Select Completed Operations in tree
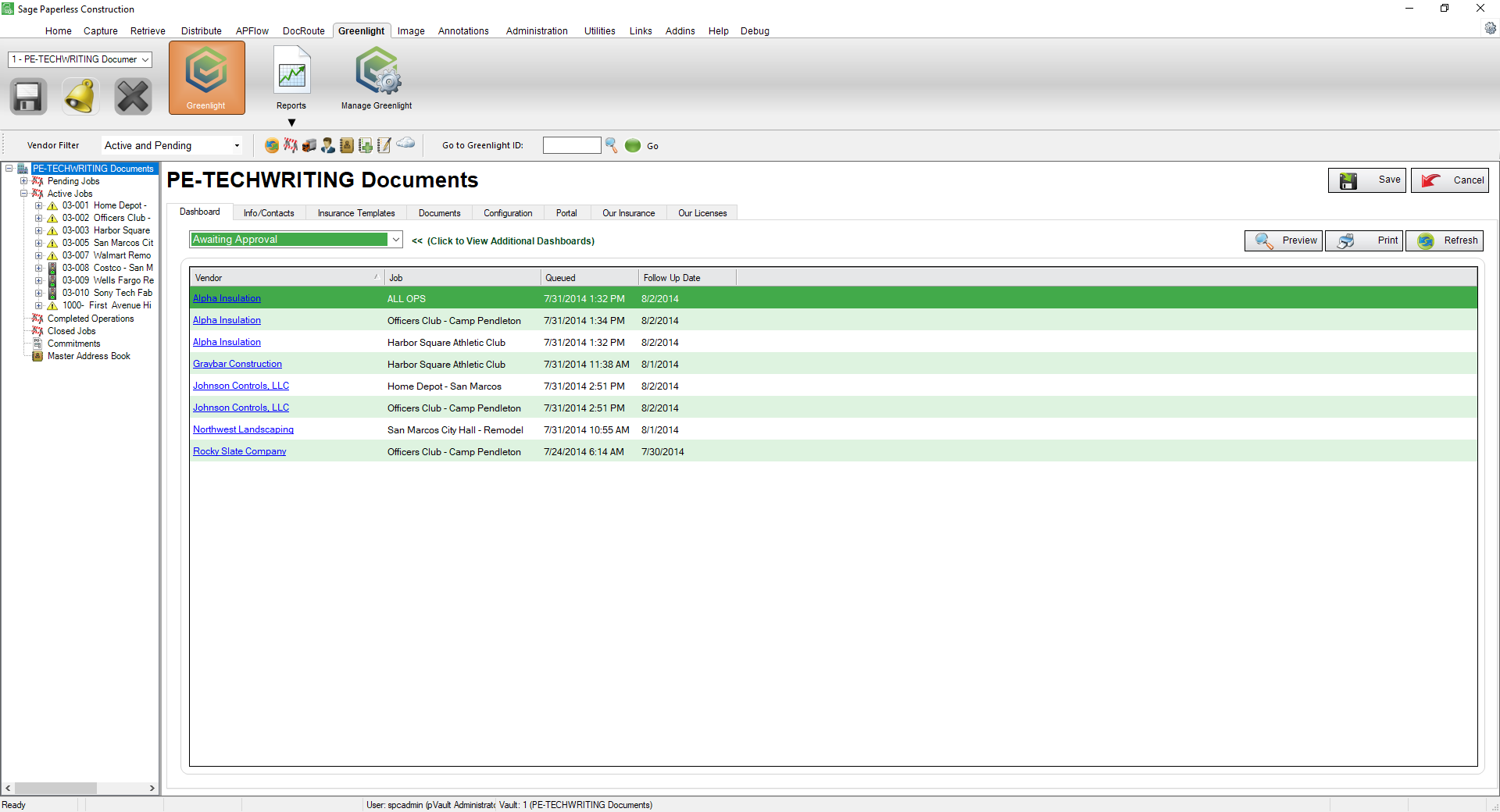The width and height of the screenshot is (1500, 812). click(x=91, y=319)
